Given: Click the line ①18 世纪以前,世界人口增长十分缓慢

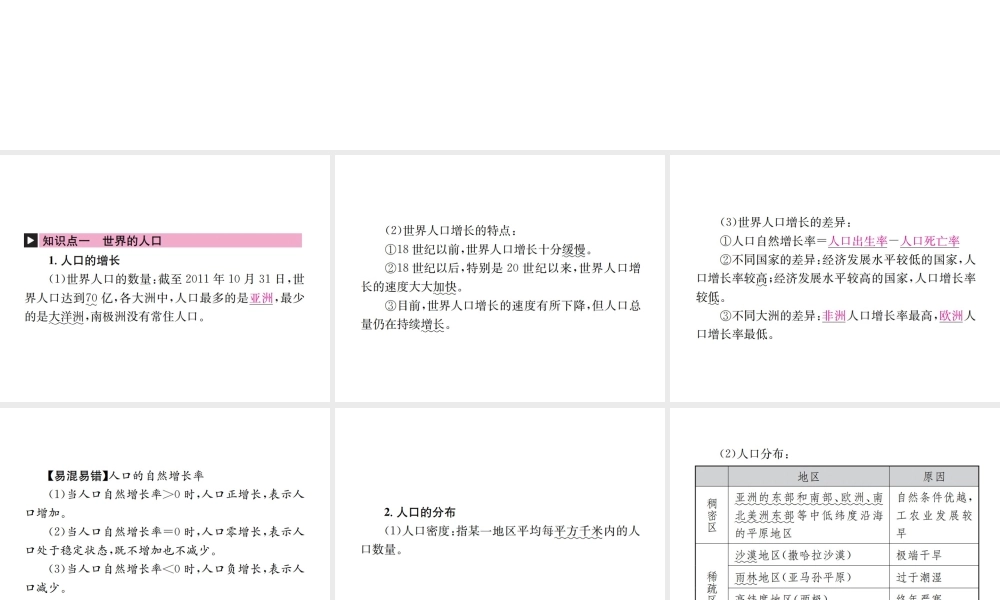Looking at the screenshot, I should tap(489, 249).
